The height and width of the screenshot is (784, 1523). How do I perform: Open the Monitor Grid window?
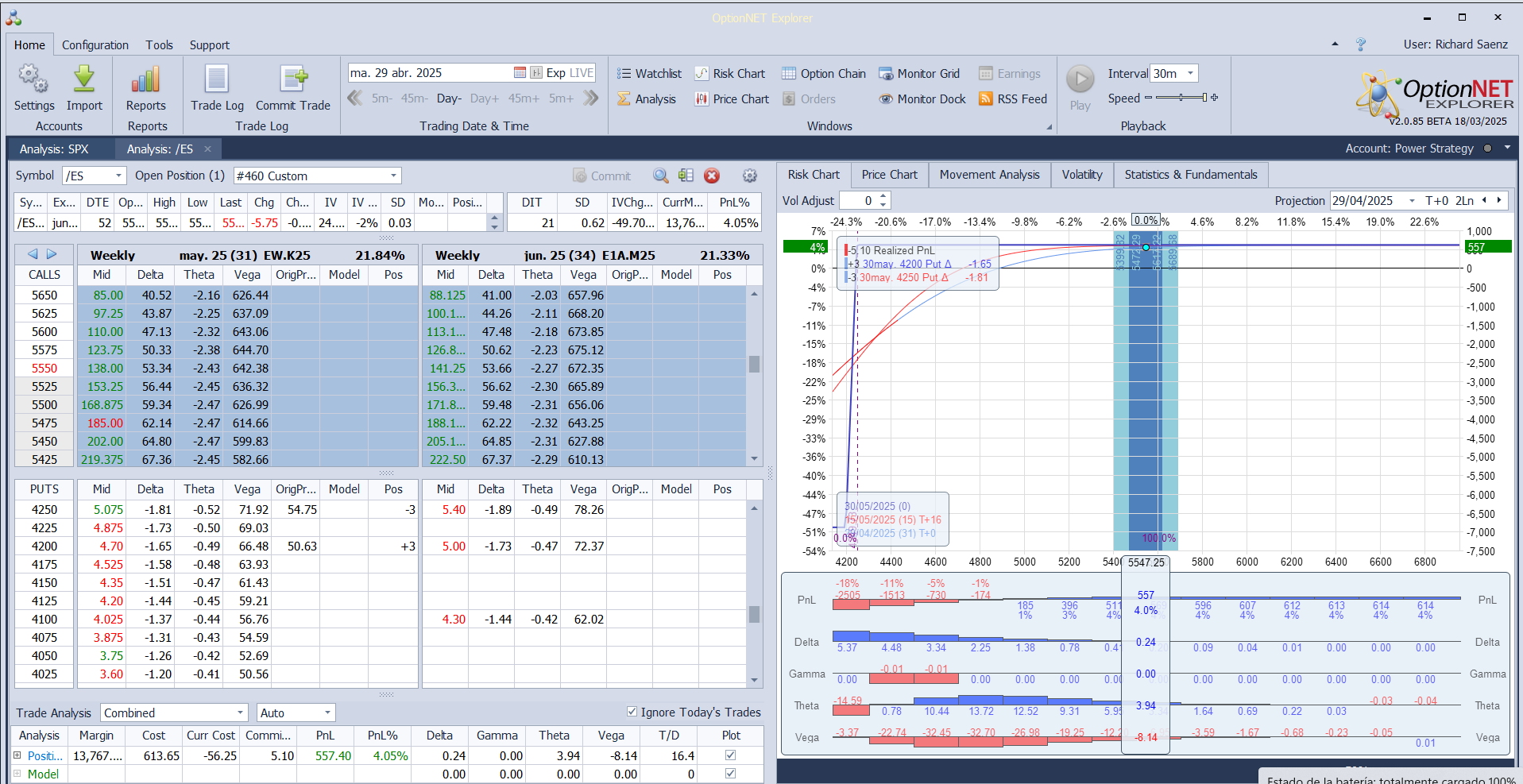(919, 73)
